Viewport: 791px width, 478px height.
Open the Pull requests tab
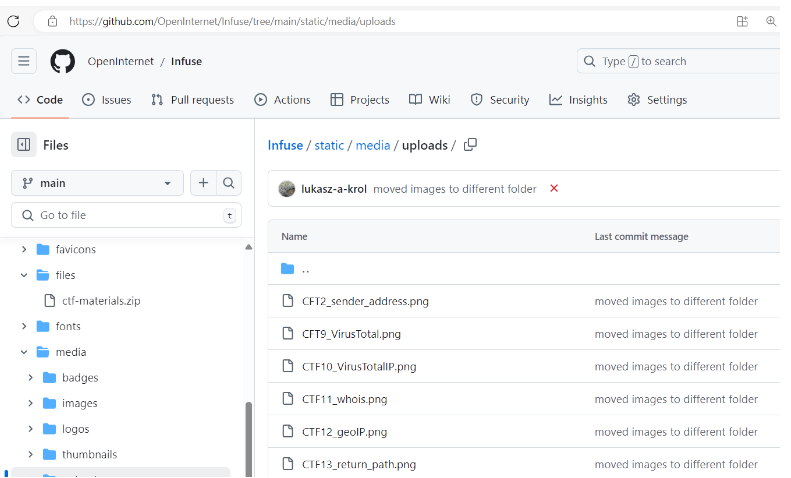tap(193, 100)
